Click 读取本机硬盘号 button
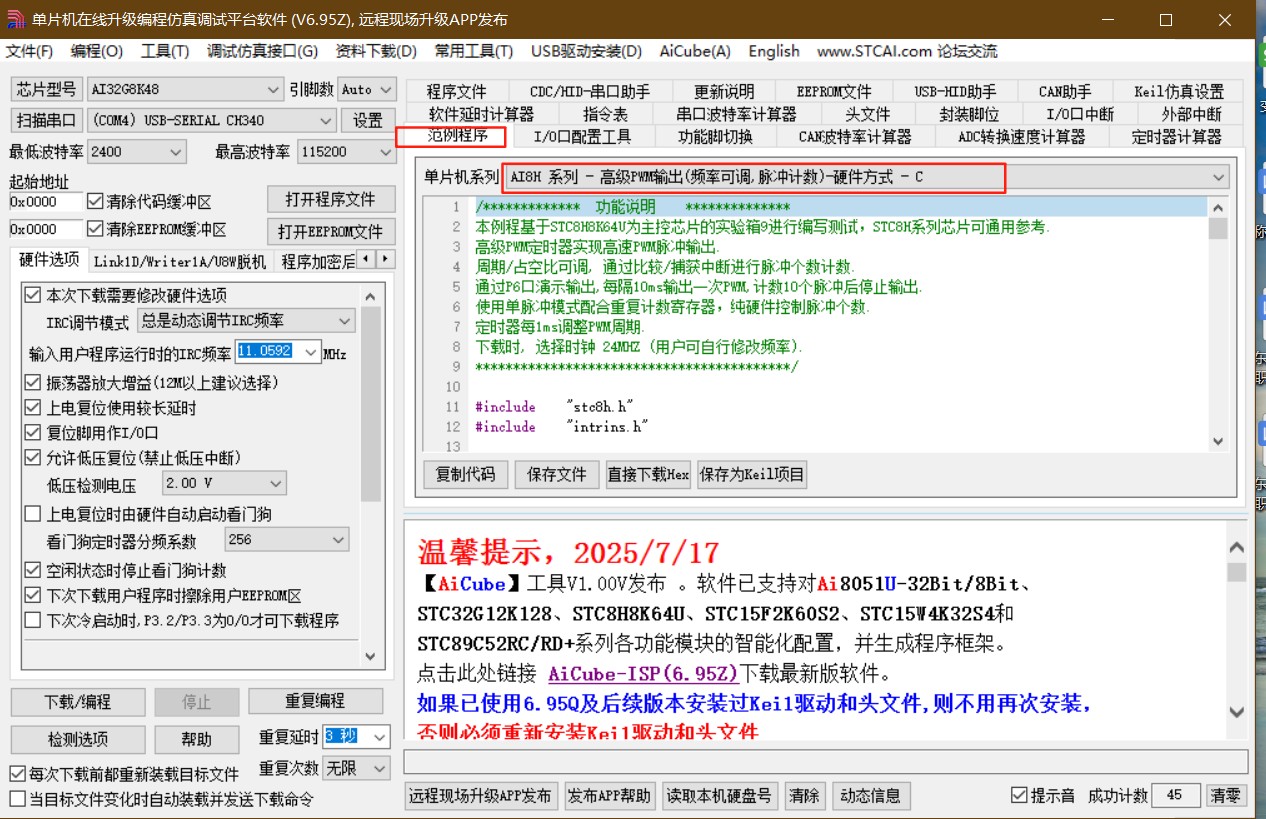Screen dimensions: 1266x819 pyautogui.click(x=719, y=796)
